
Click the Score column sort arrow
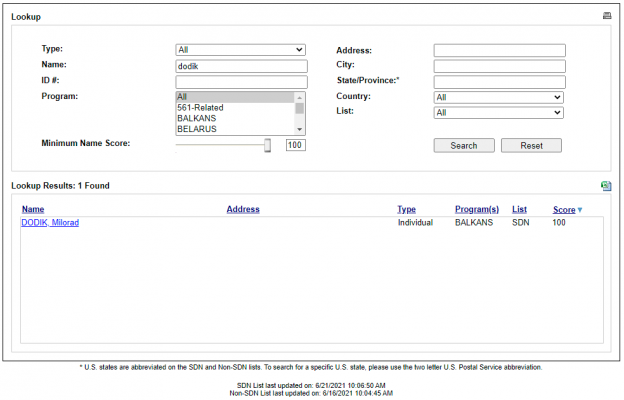580,210
